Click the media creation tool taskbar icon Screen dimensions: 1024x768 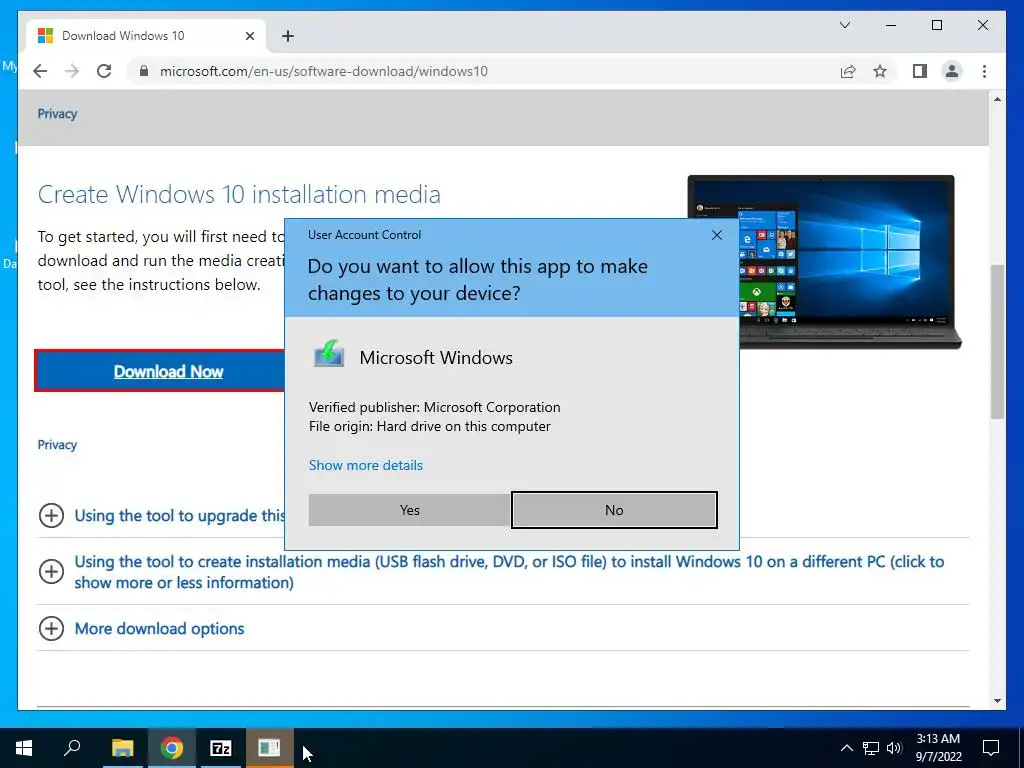pos(269,748)
